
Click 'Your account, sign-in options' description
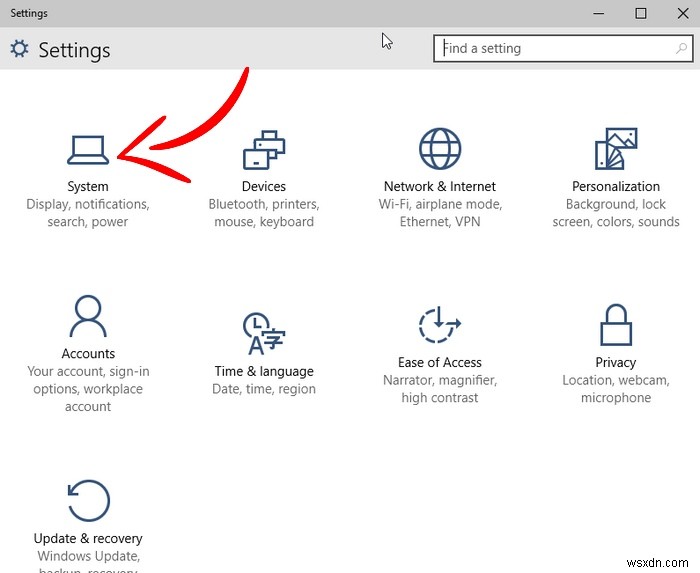88,389
